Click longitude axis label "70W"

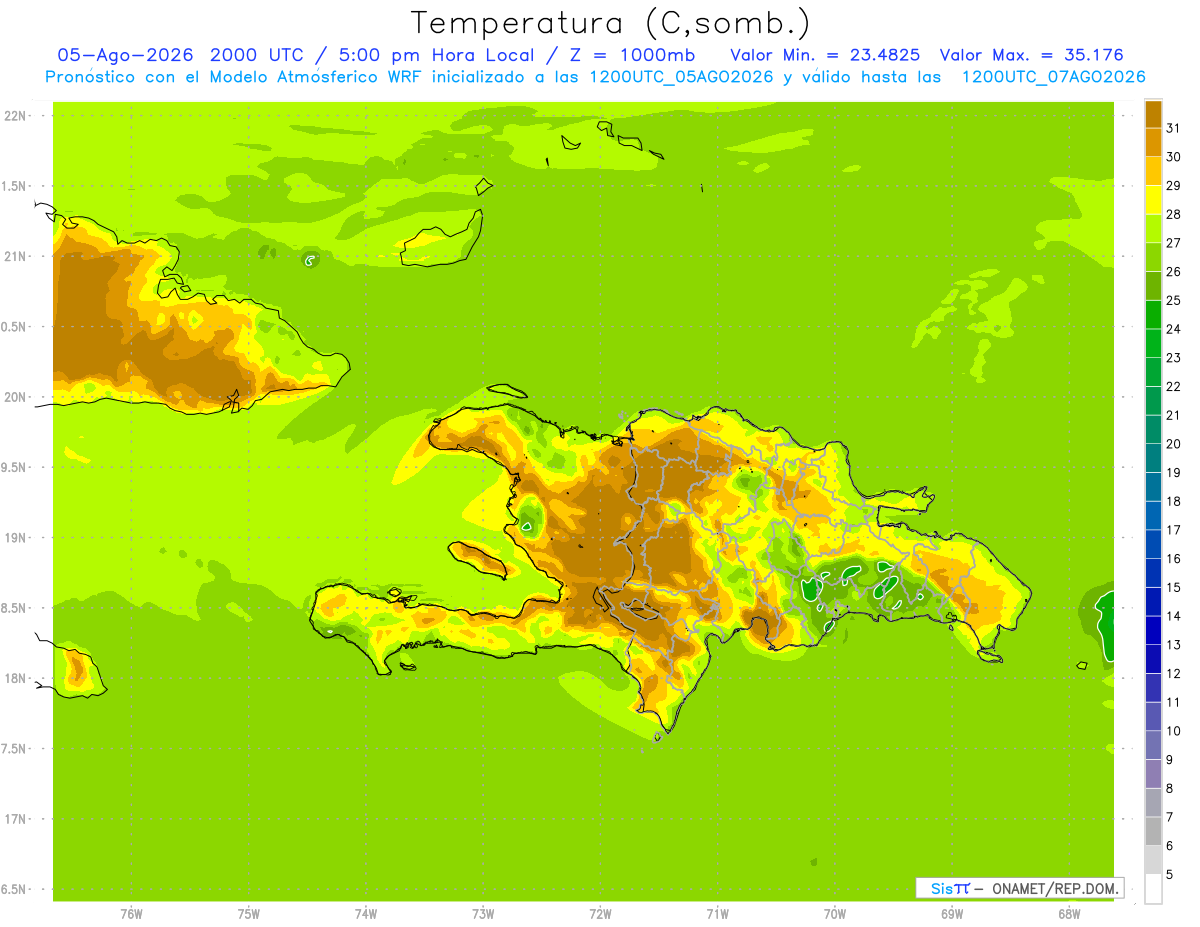pyautogui.click(x=835, y=914)
